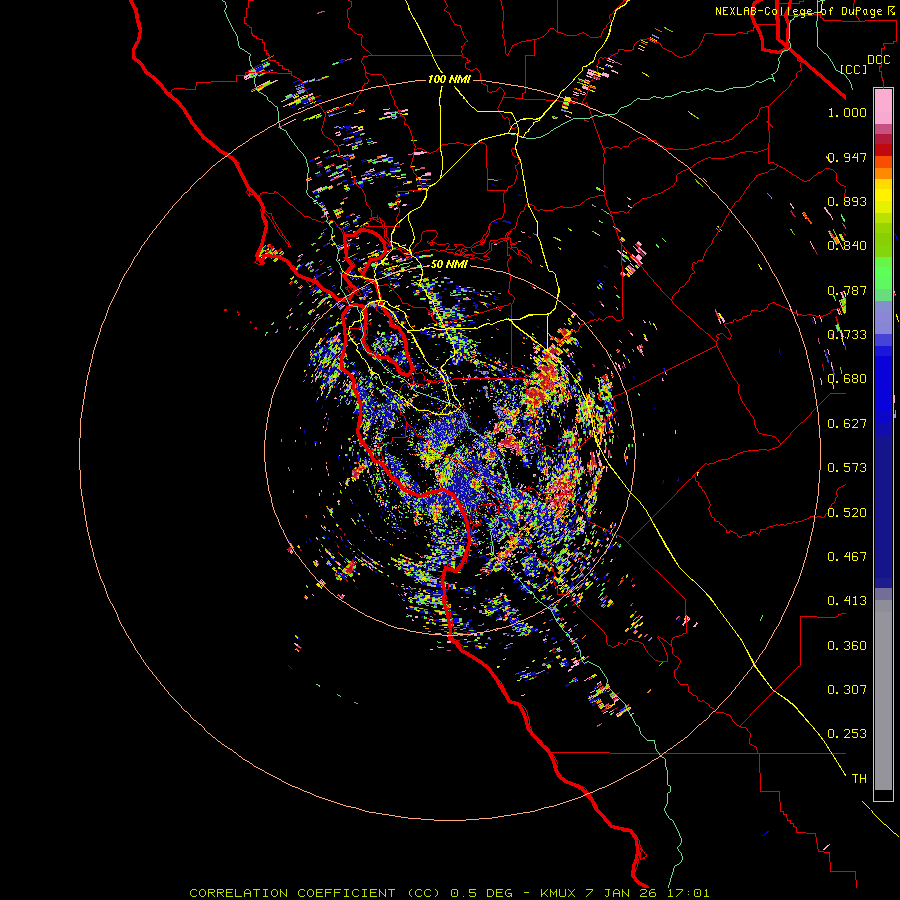900x900 pixels.
Task: Click the 50 NMI range ring label
Action: (449, 264)
